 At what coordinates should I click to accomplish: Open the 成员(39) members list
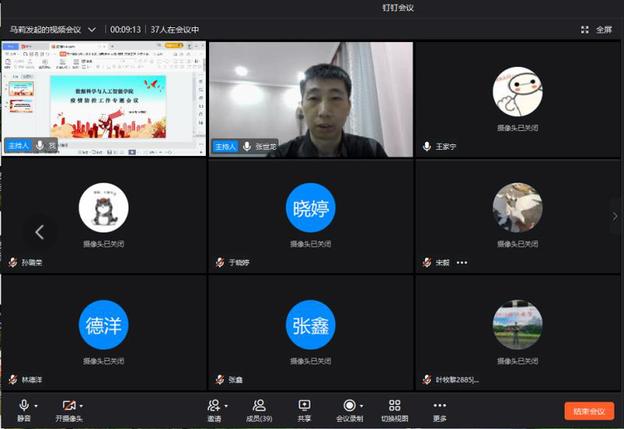[x=259, y=409]
